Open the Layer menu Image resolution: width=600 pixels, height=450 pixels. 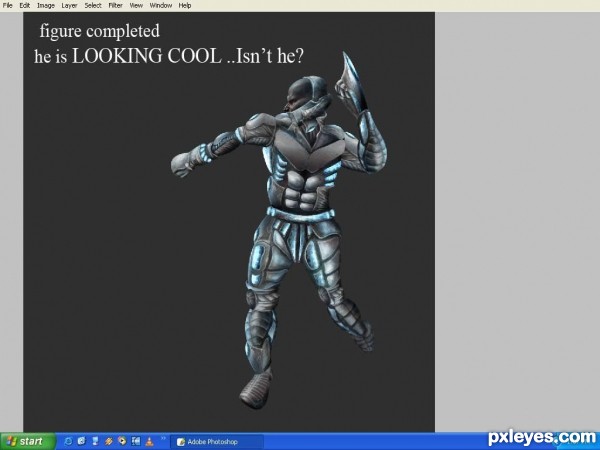[69, 5]
